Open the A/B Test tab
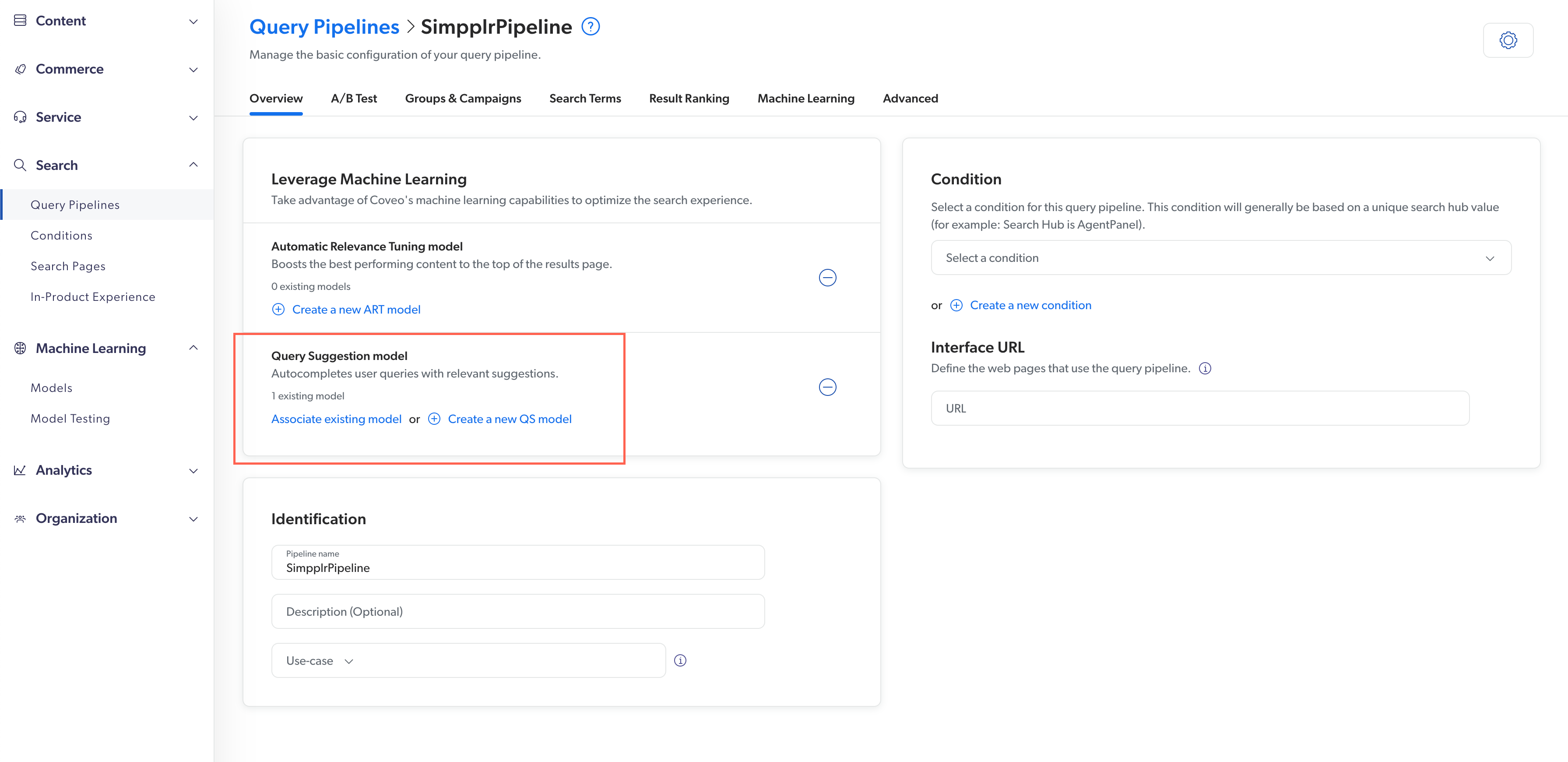 [x=354, y=98]
